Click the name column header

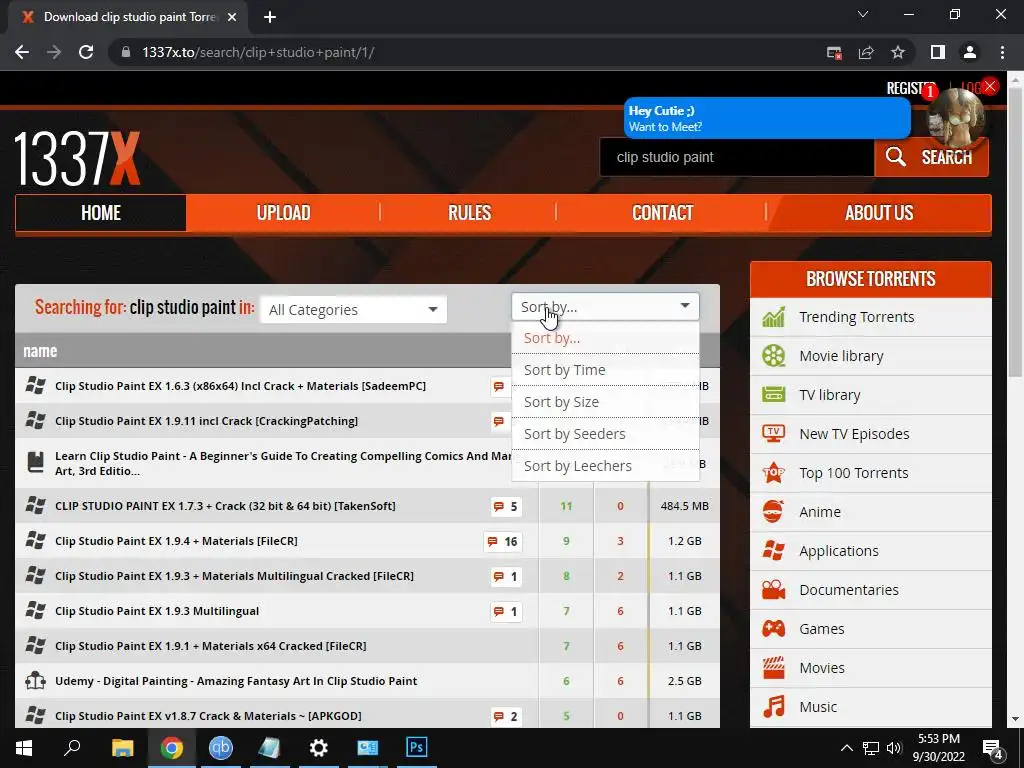40,351
